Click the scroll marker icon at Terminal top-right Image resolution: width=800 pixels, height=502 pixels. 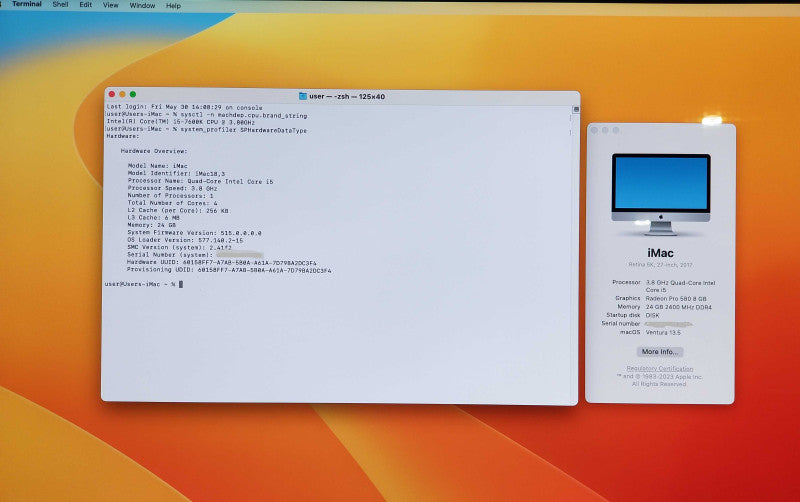click(576, 109)
